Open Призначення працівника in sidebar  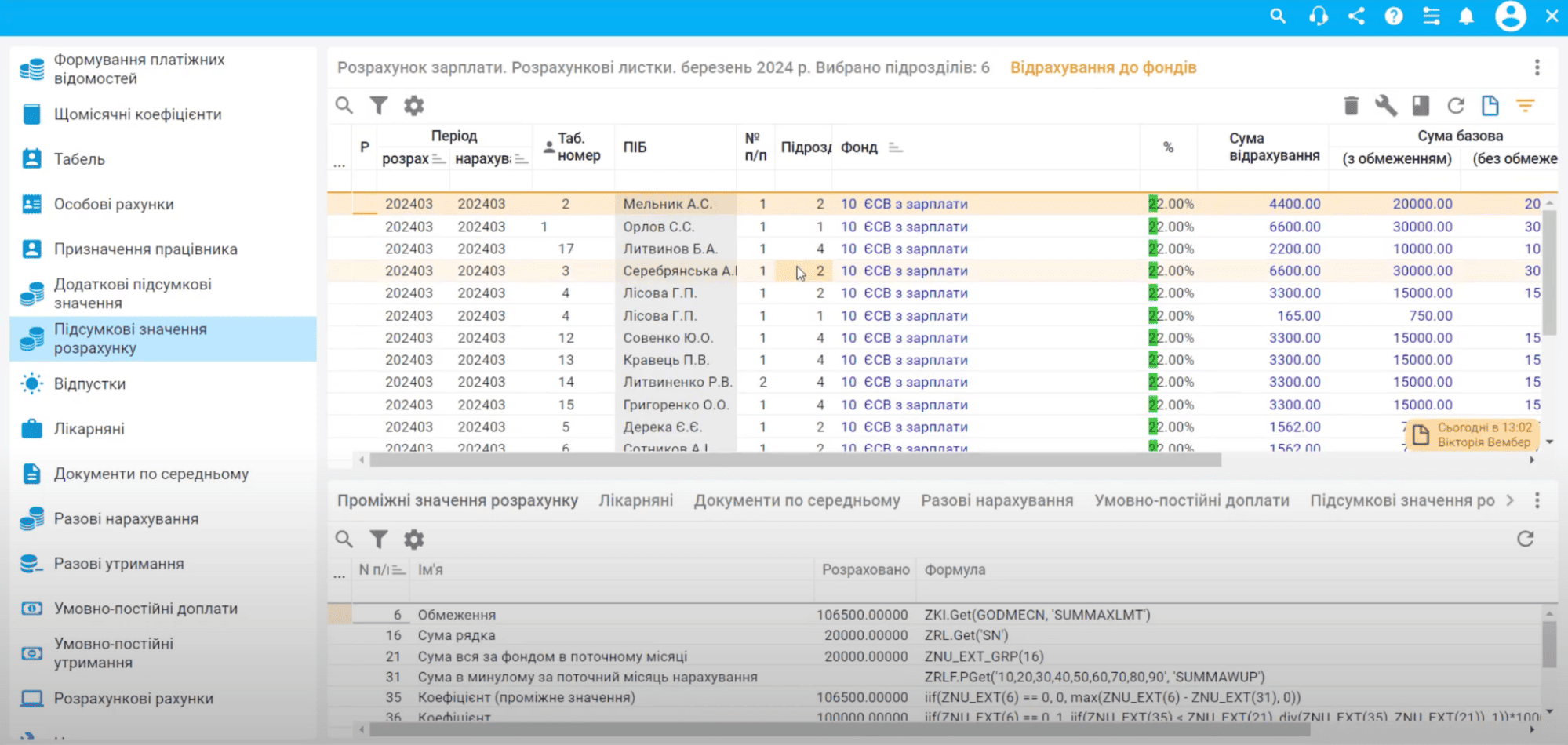(x=163, y=249)
